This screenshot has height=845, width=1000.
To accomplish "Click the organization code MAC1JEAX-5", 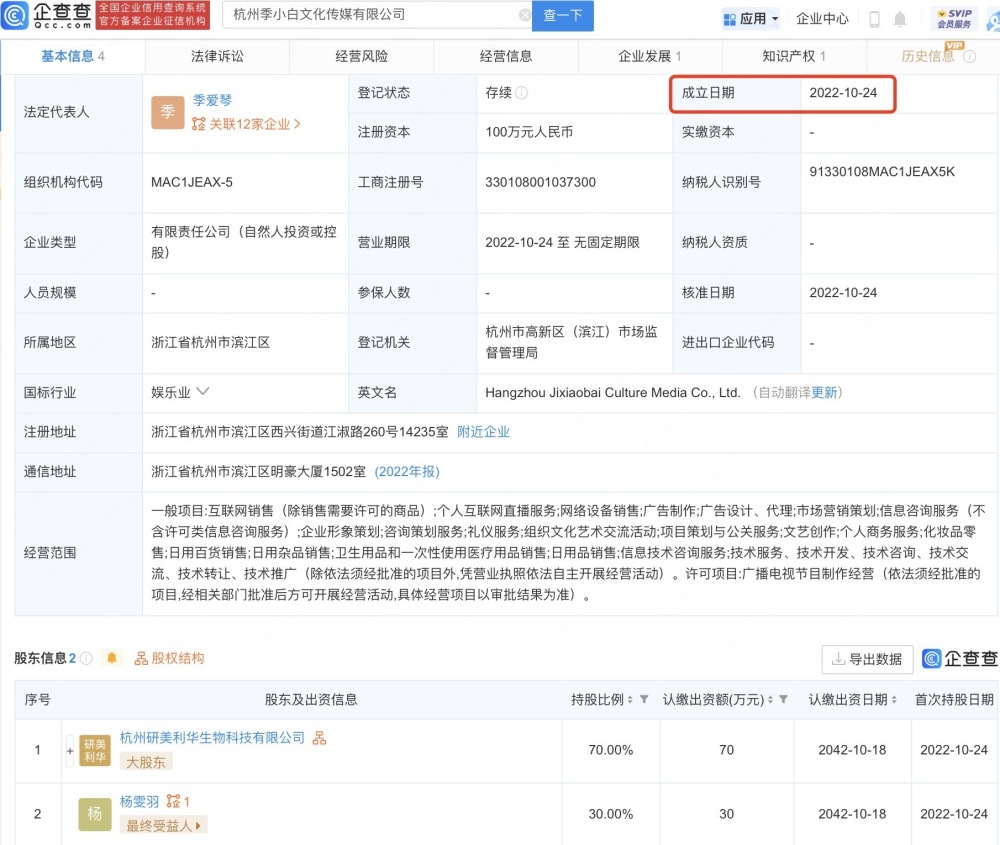I will click(x=192, y=182).
